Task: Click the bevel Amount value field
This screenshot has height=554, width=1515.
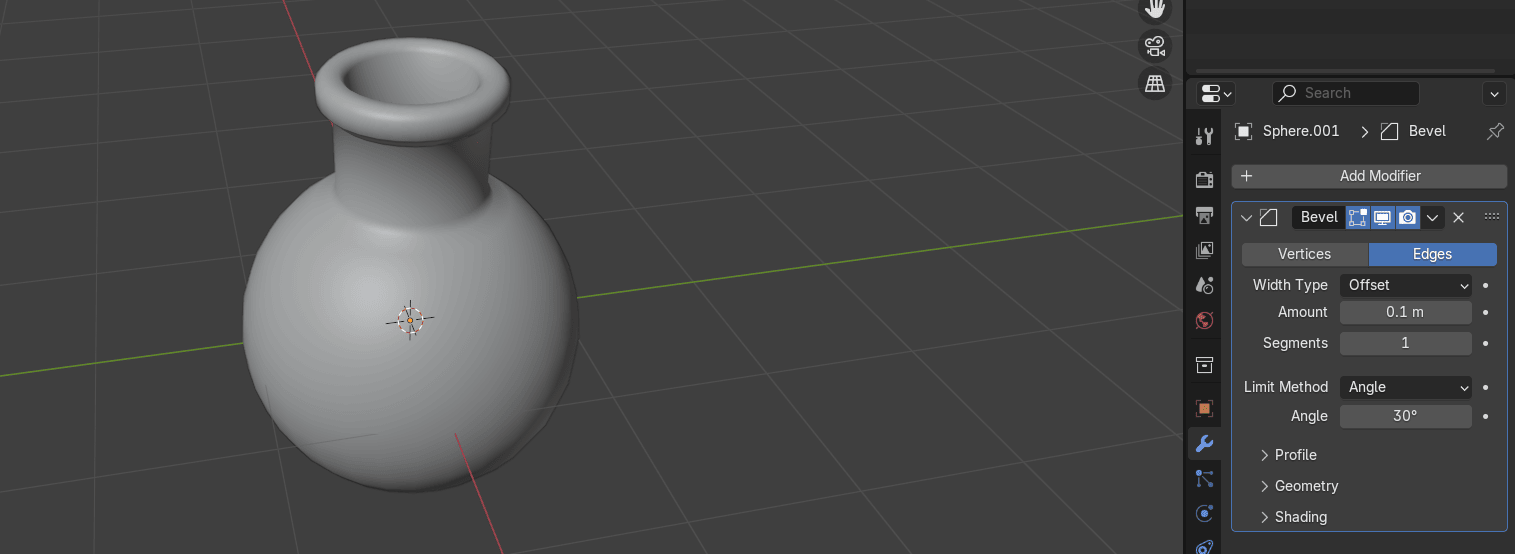Action: 1405,312
